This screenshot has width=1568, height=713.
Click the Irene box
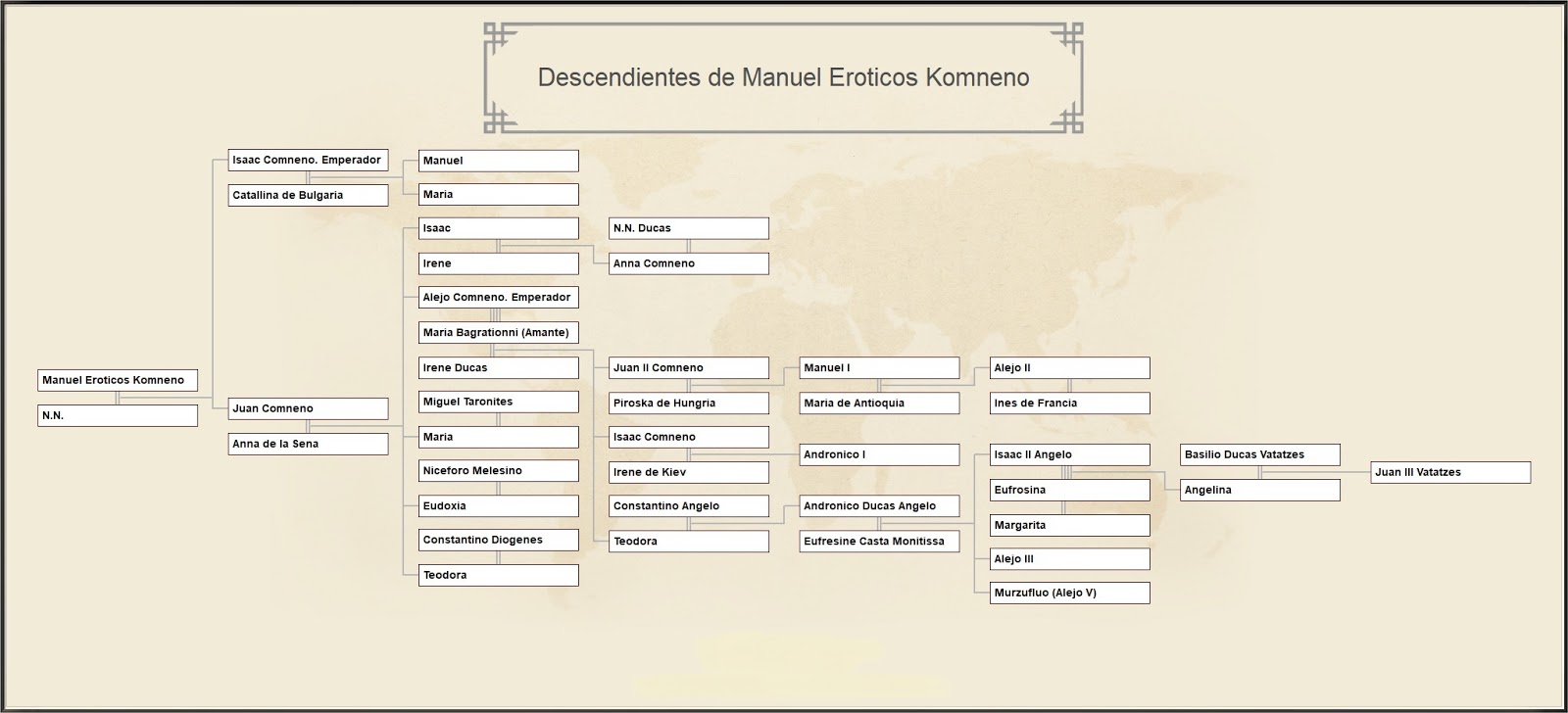point(499,263)
